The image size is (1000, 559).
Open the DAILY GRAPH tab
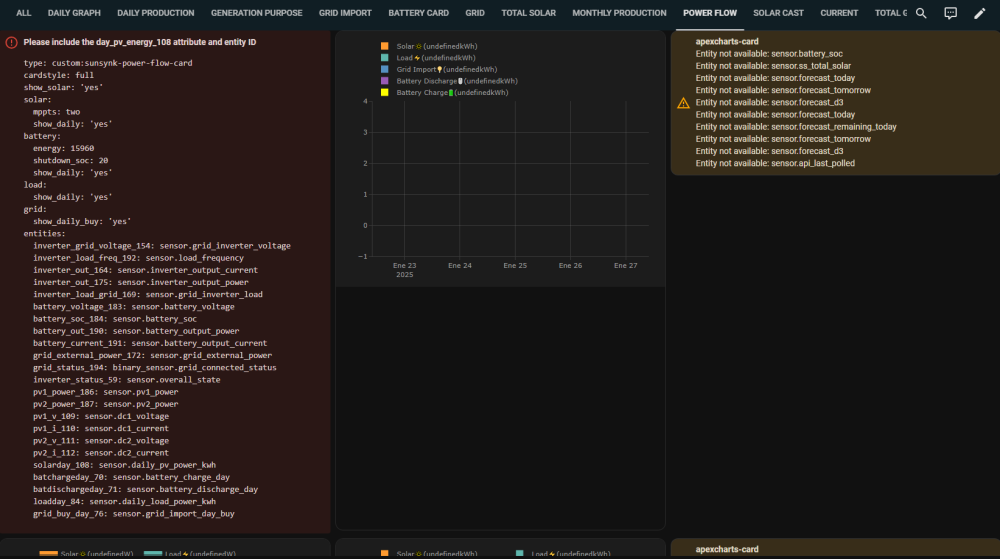click(x=74, y=13)
